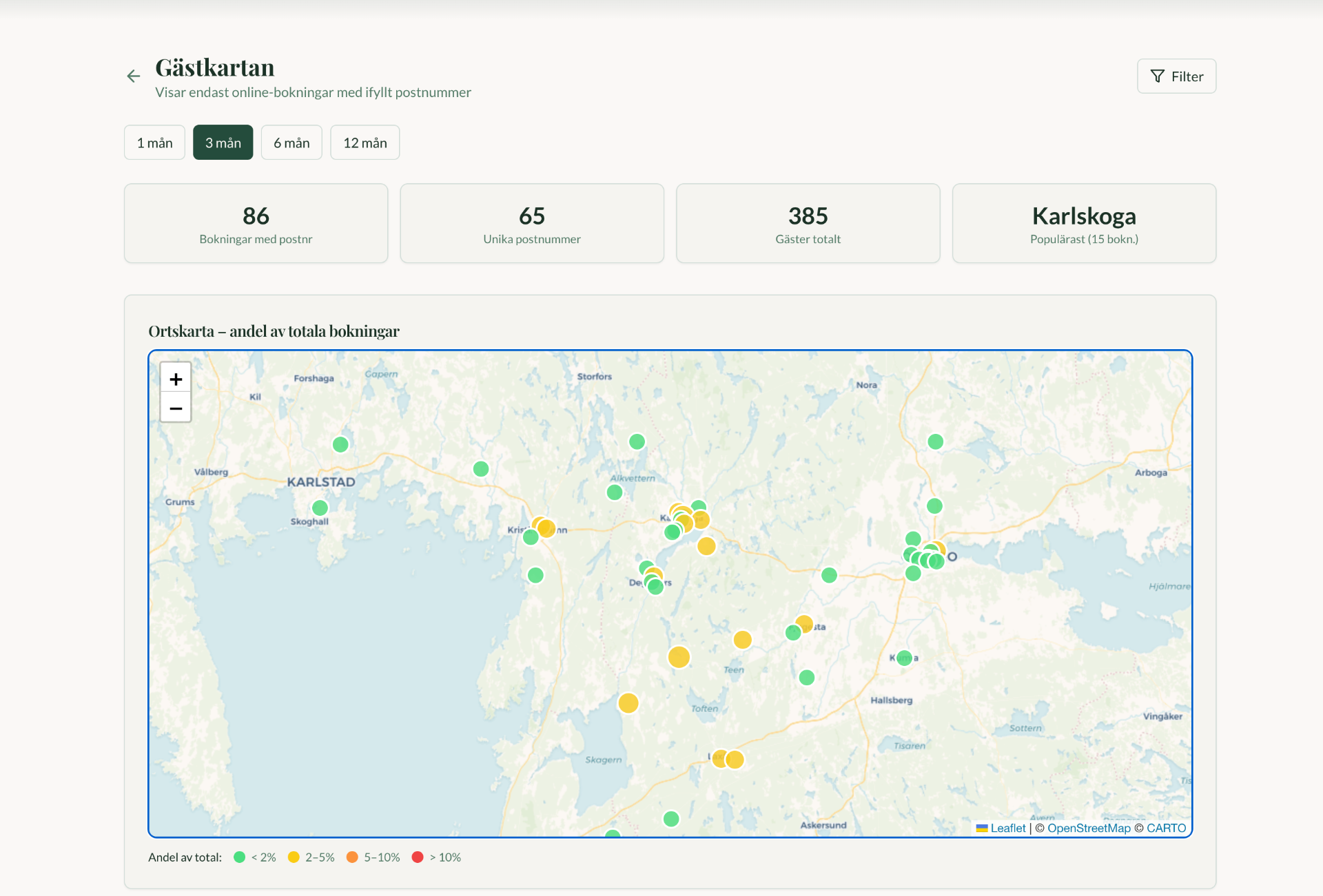Click the green < 2% legend dot

coord(239,857)
